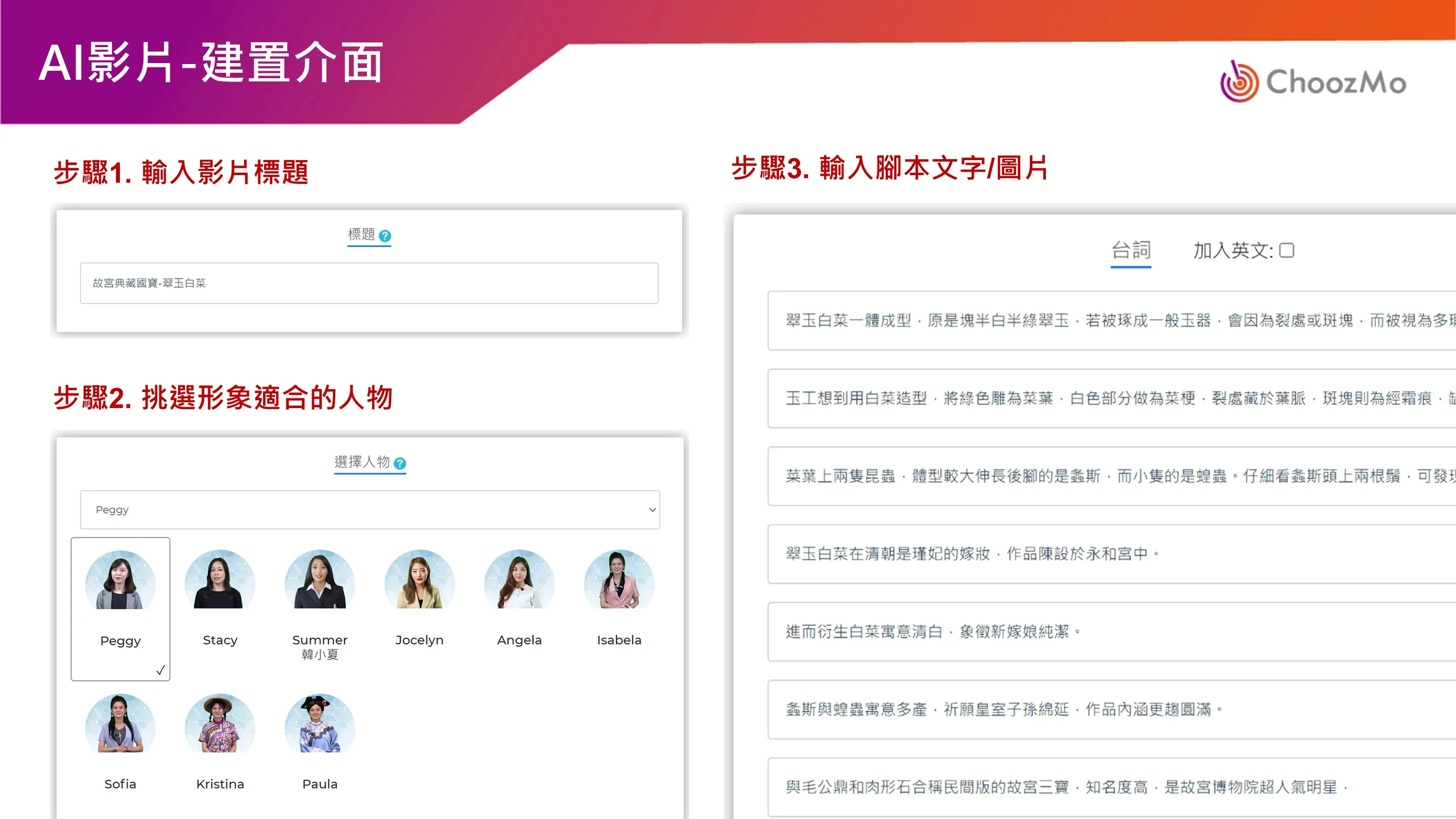Screen dimensions: 1456x819
Task: Click the 標題 section tab label
Action: coord(361,234)
